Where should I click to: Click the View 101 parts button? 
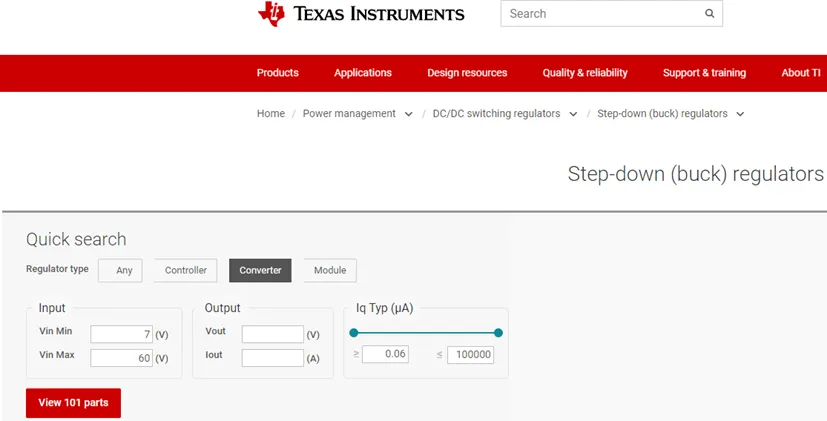pos(73,403)
